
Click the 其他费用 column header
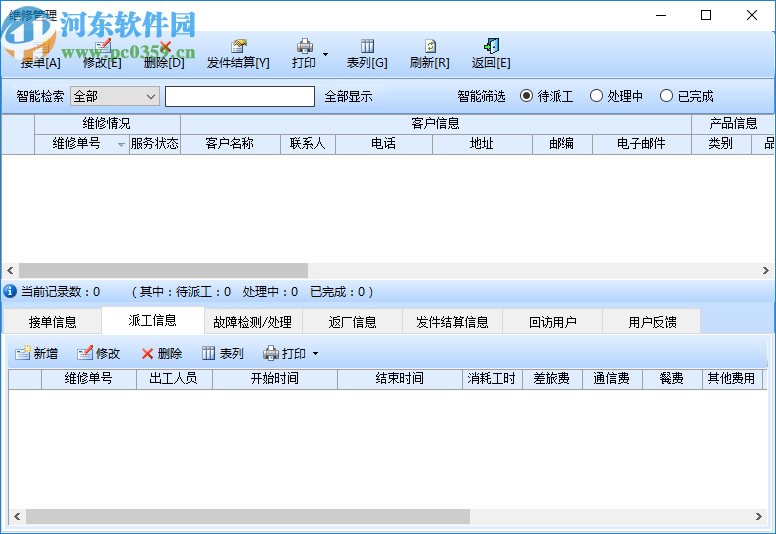pyautogui.click(x=731, y=379)
